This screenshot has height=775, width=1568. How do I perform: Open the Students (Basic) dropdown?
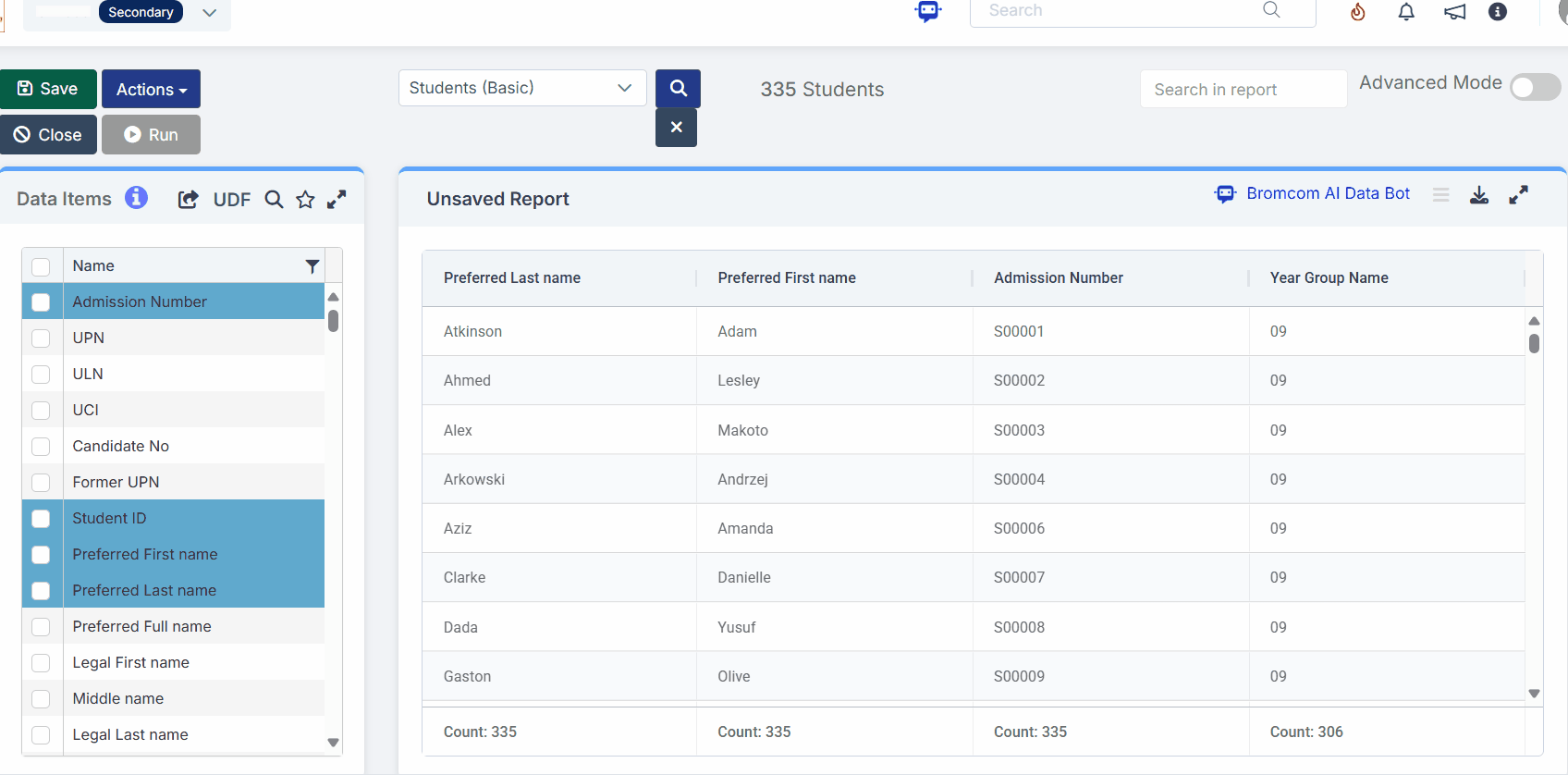click(521, 89)
